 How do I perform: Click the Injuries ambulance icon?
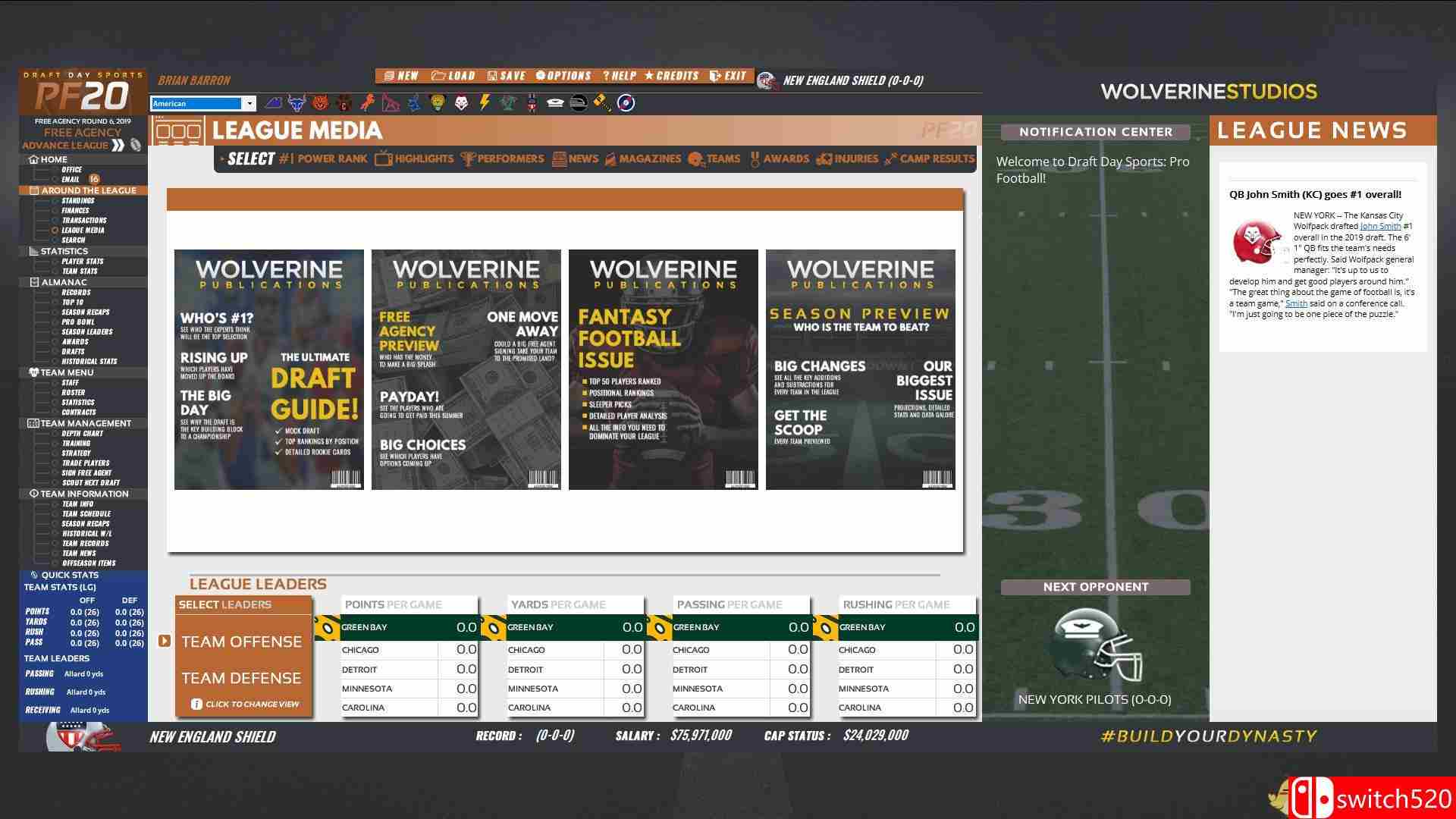click(824, 158)
